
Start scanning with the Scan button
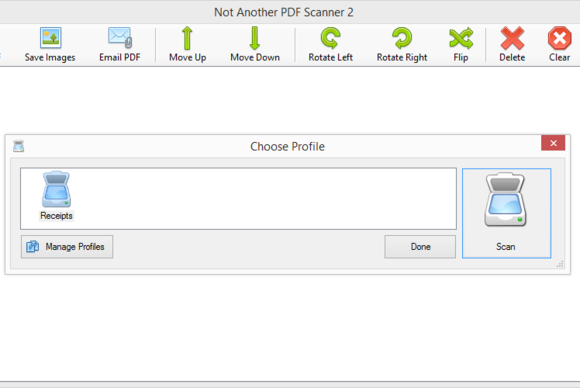pos(506,213)
